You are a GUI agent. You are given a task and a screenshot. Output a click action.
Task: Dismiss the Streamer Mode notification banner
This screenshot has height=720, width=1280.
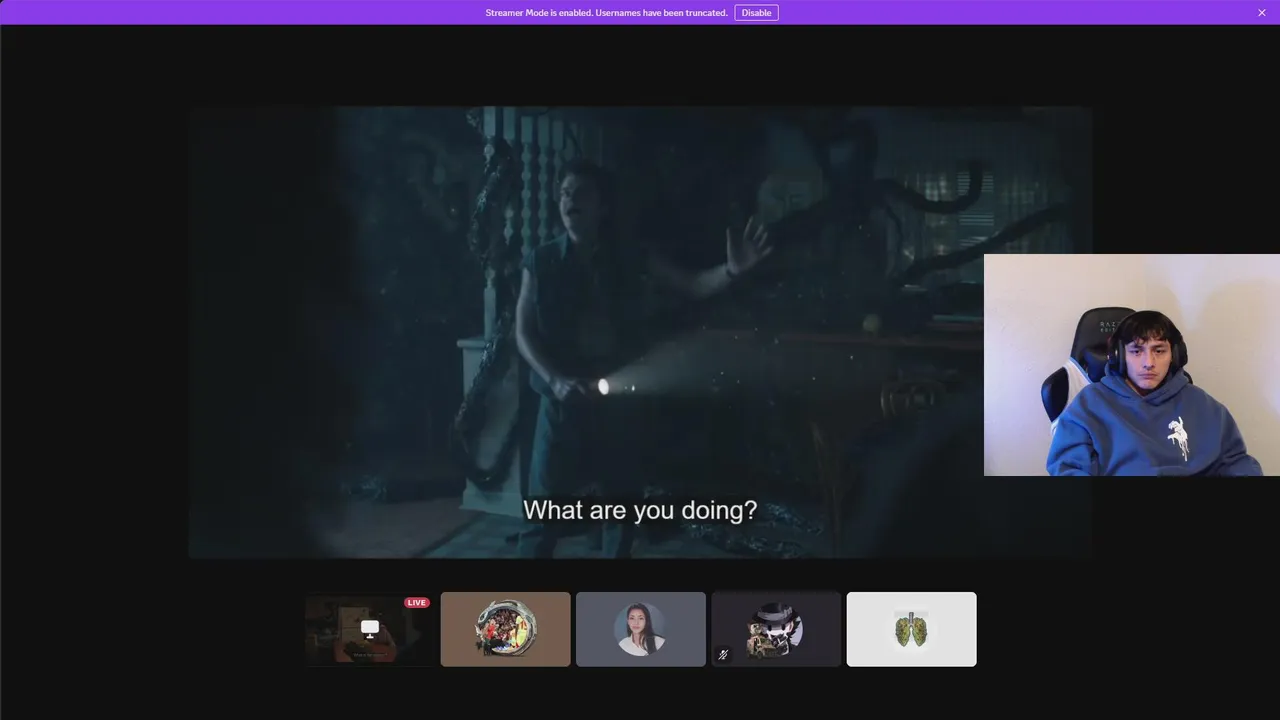pyautogui.click(x=1262, y=13)
